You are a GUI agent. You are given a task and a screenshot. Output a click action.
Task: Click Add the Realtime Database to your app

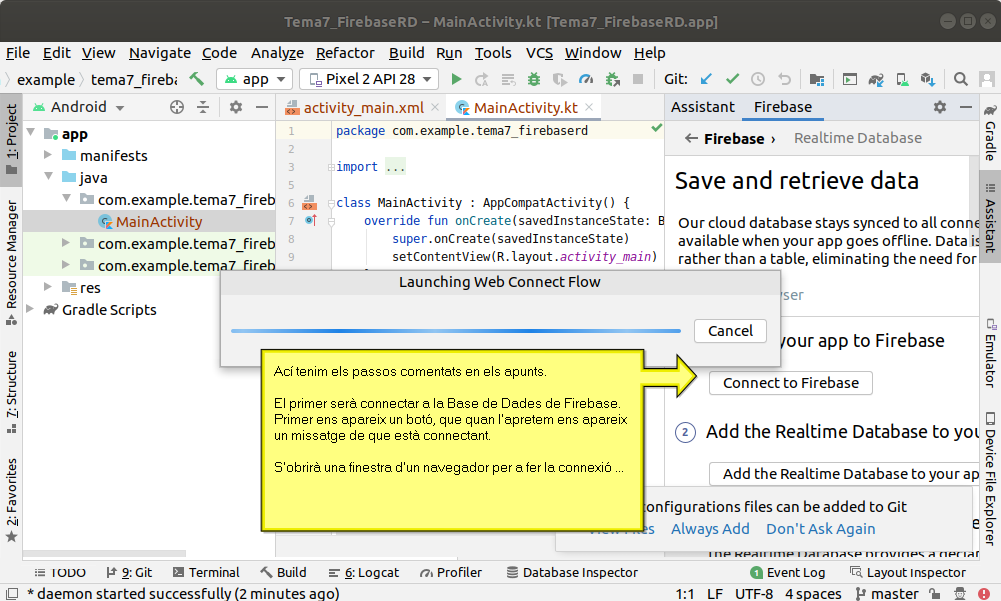coord(844,473)
